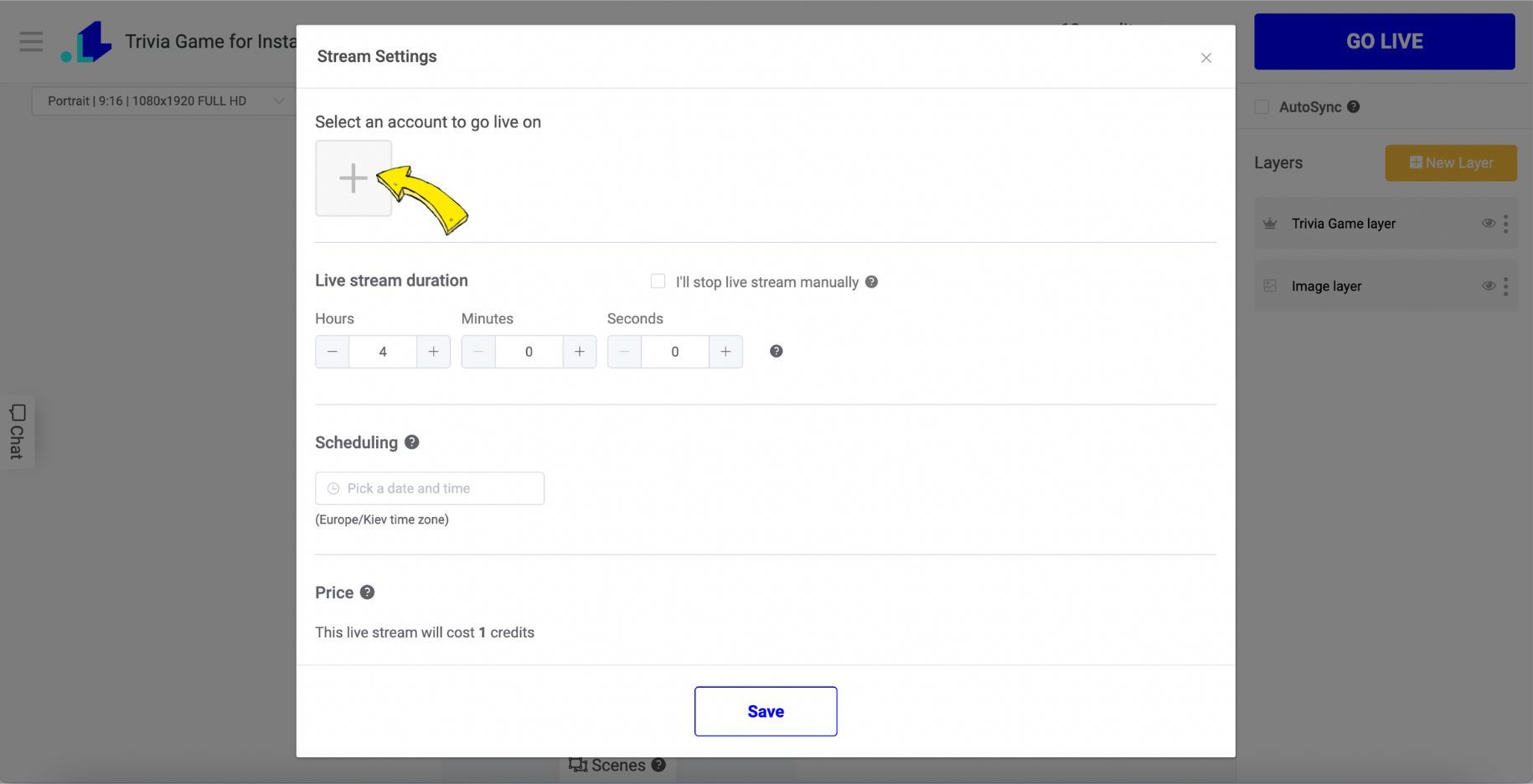This screenshot has height=784, width=1533.
Task: Expand the Portrait 9:16 resolution dropdown
Action: [163, 101]
